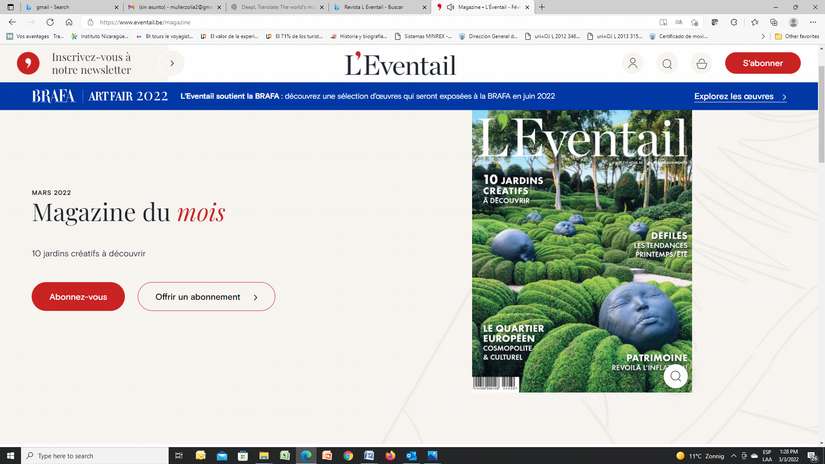Open Excel from taskbar
Image resolution: width=825 pixels, height=464 pixels.
click(x=285, y=456)
